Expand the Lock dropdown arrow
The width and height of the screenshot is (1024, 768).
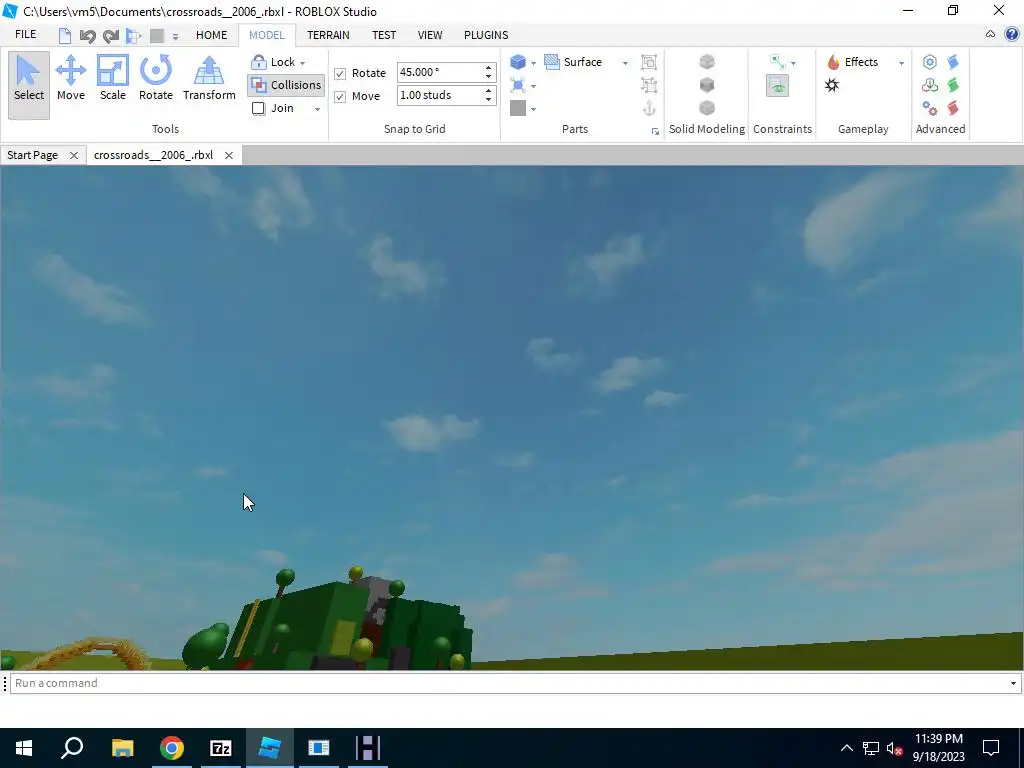coord(302,63)
